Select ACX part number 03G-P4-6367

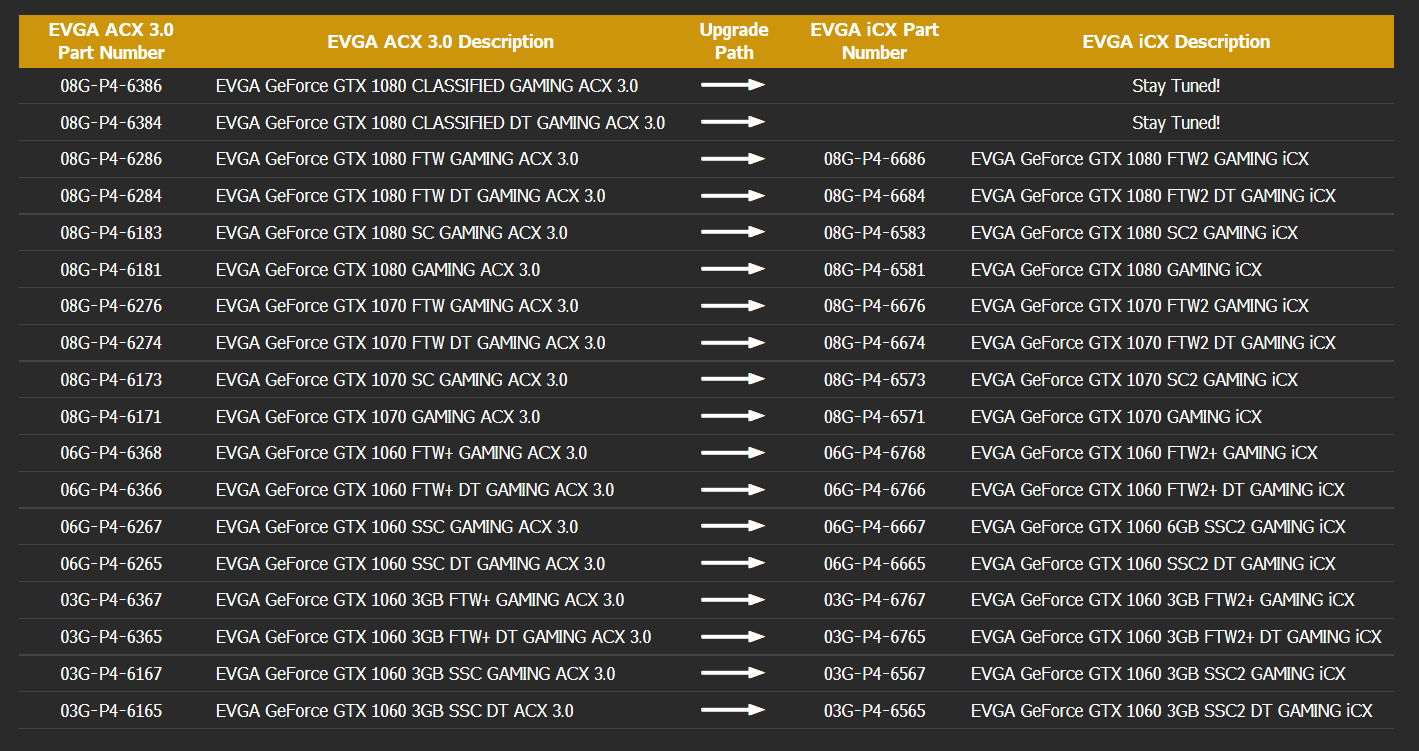(111, 600)
